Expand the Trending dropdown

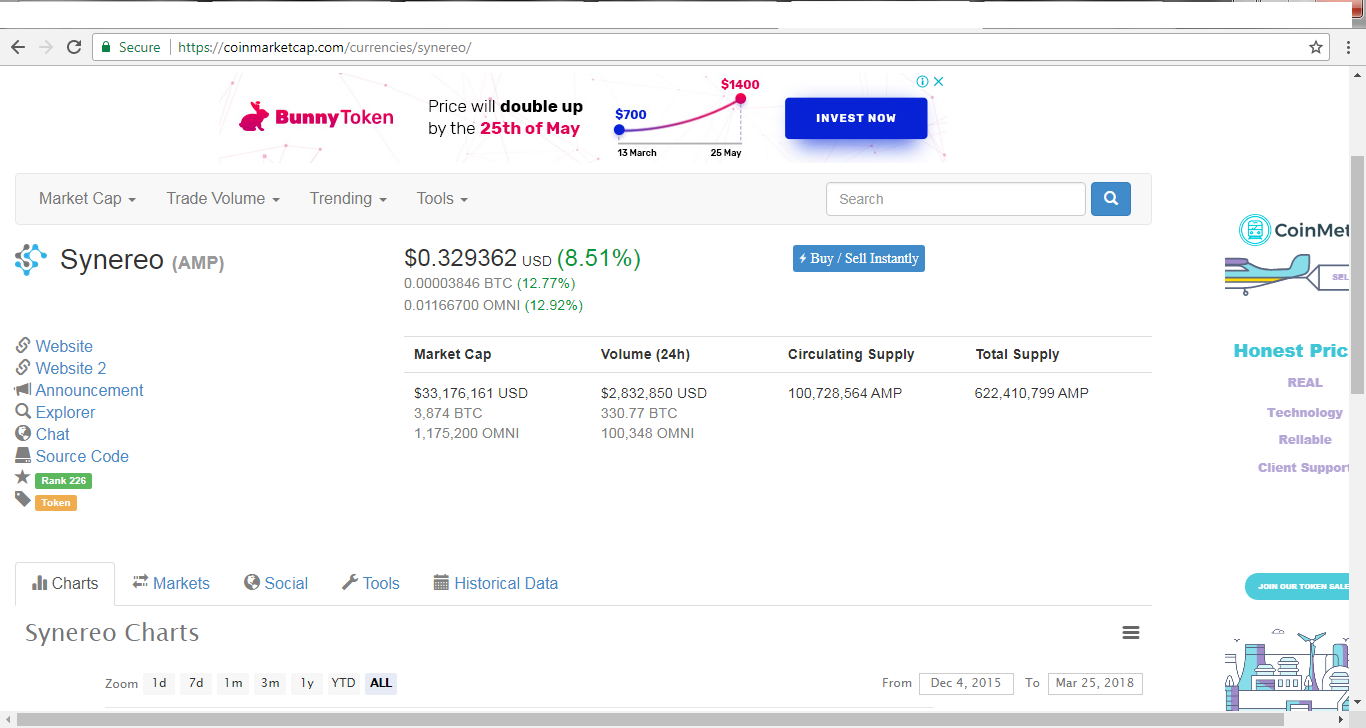(348, 199)
